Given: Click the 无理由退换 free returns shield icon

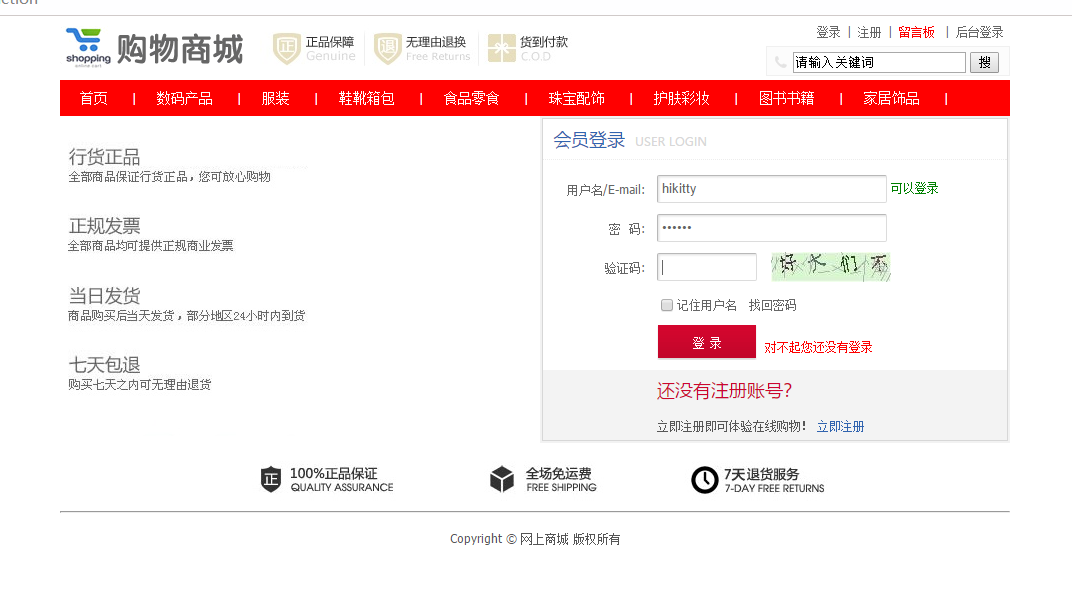Looking at the screenshot, I should [387, 48].
